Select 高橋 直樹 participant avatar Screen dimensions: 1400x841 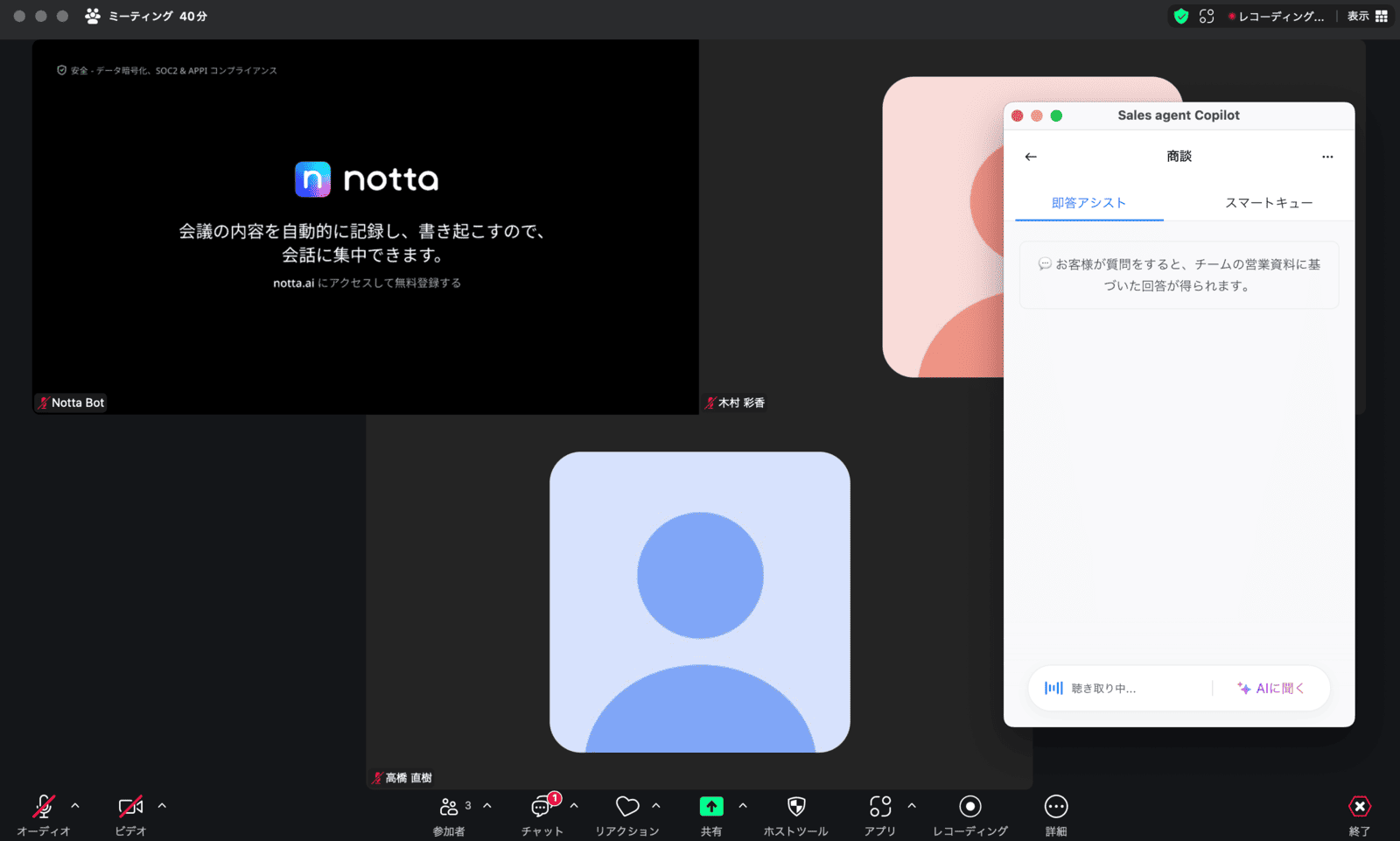[x=700, y=602]
